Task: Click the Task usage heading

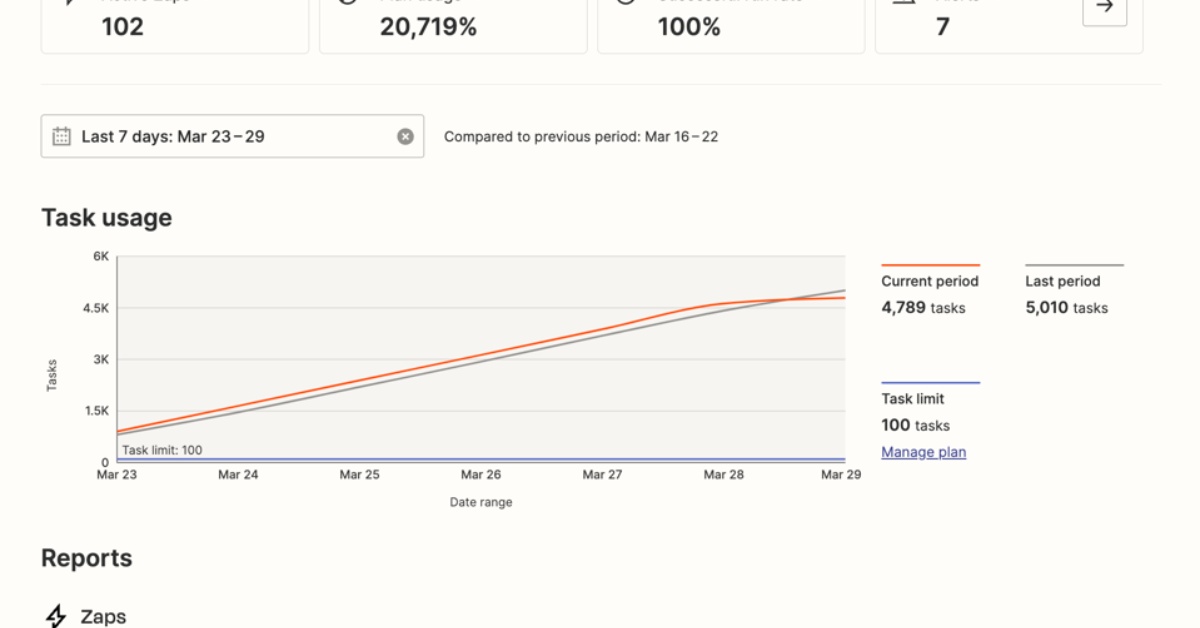Action: (x=106, y=218)
